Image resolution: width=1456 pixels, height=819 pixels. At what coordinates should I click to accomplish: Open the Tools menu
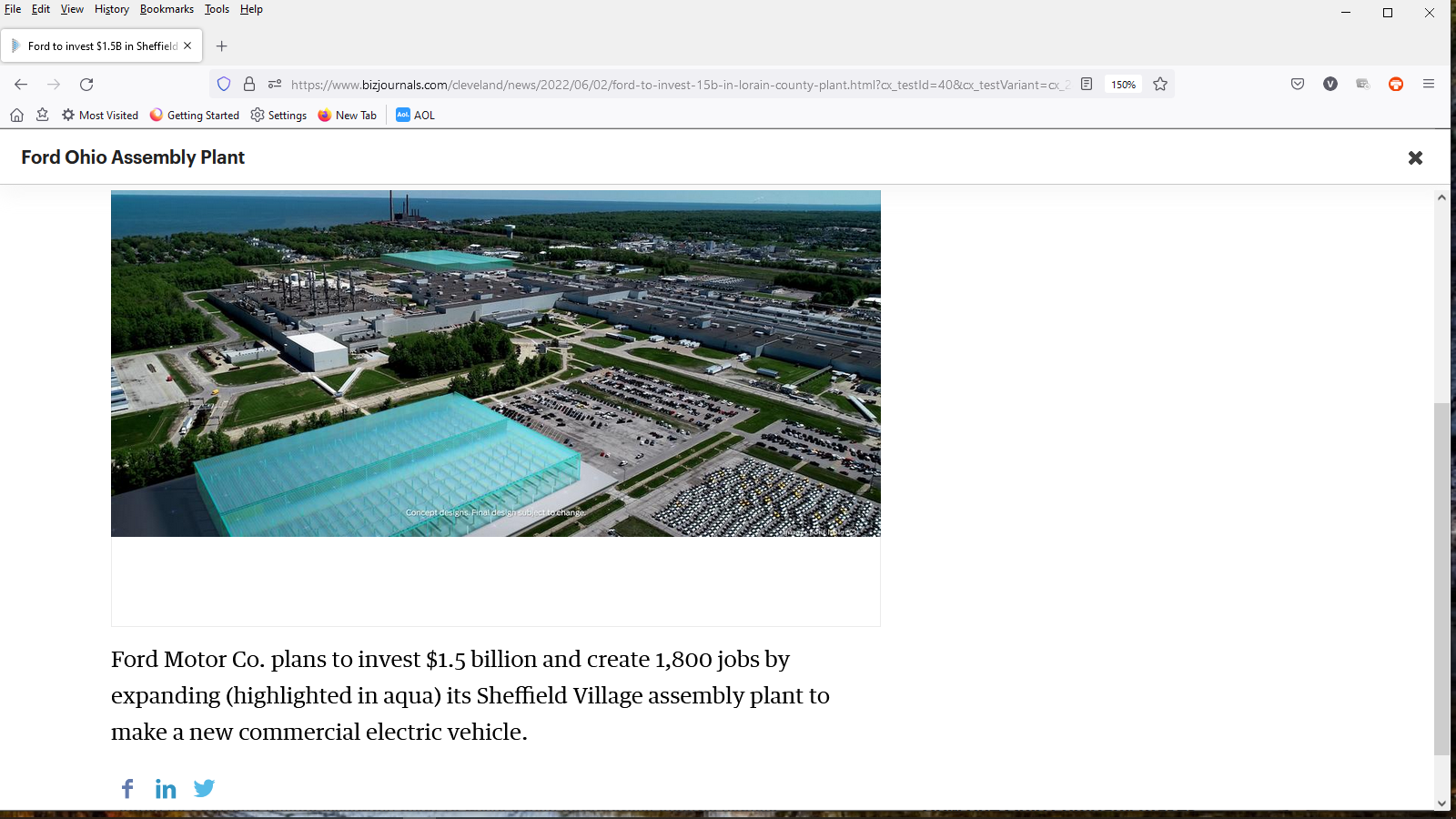coord(217,9)
